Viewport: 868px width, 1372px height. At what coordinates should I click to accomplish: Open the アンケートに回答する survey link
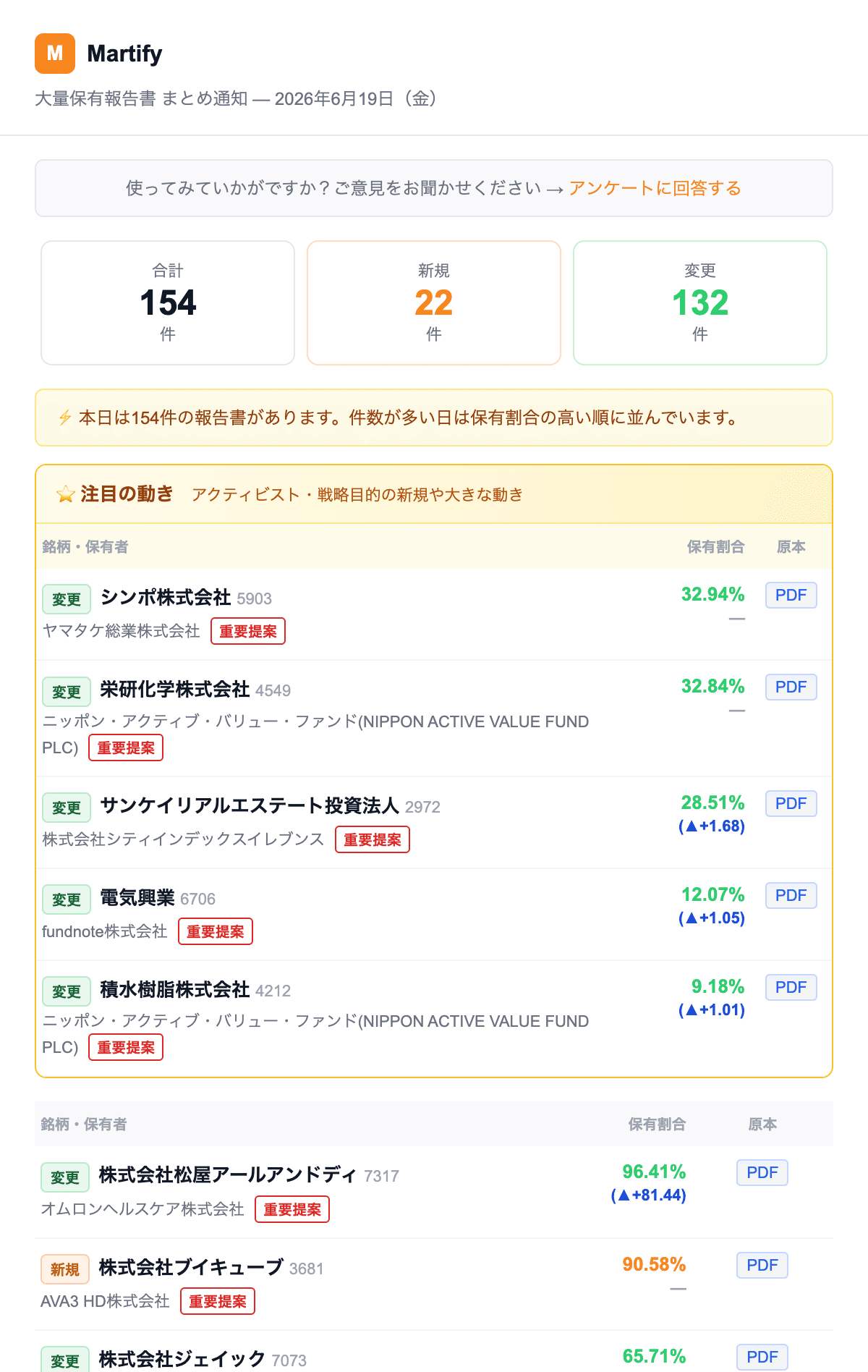pyautogui.click(x=655, y=188)
